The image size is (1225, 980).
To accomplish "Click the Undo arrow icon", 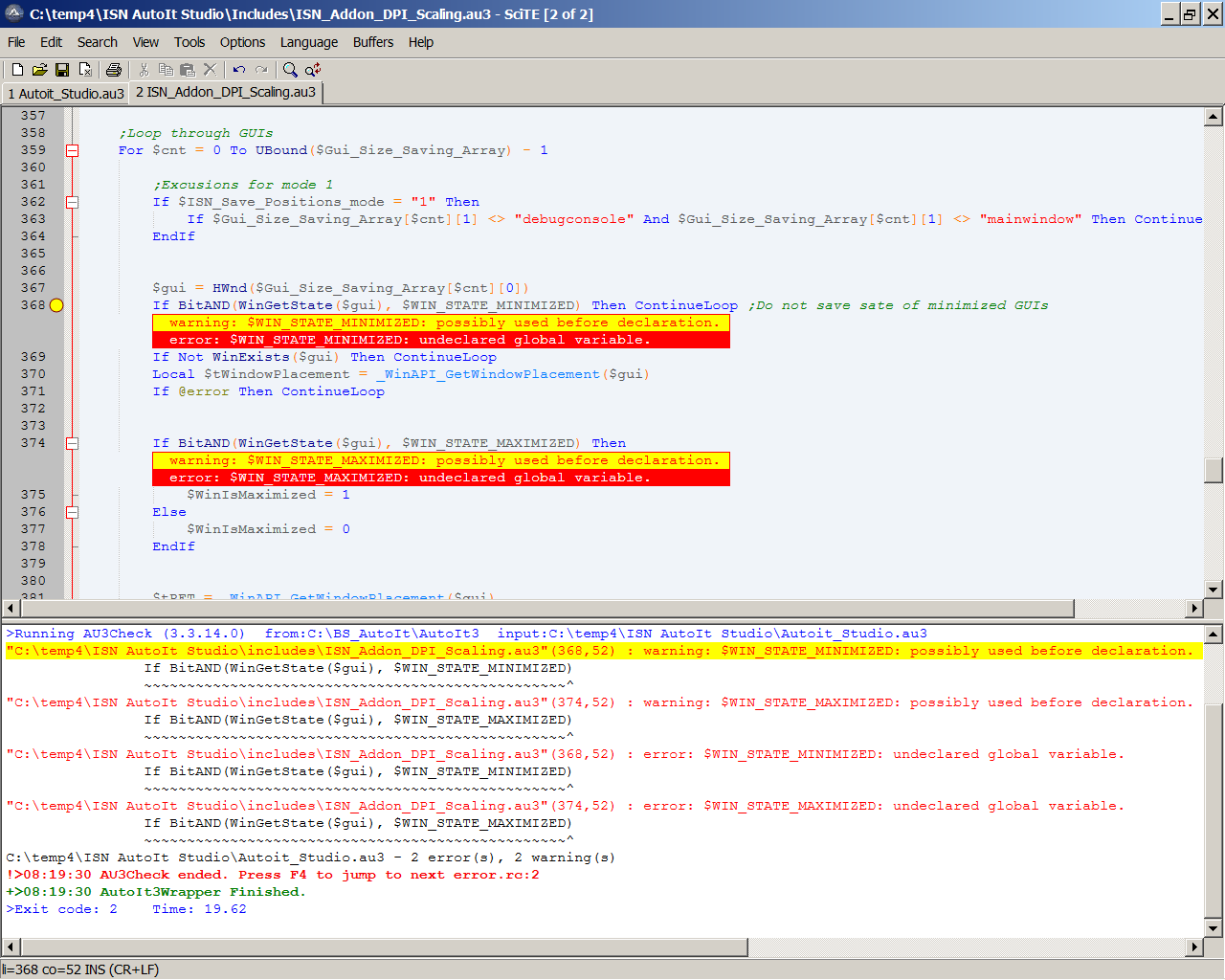I will point(239,70).
